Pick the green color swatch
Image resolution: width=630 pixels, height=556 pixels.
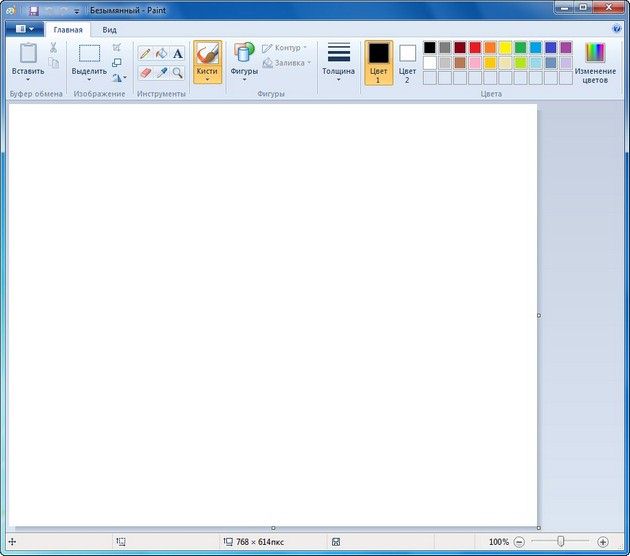pyautogui.click(x=520, y=47)
